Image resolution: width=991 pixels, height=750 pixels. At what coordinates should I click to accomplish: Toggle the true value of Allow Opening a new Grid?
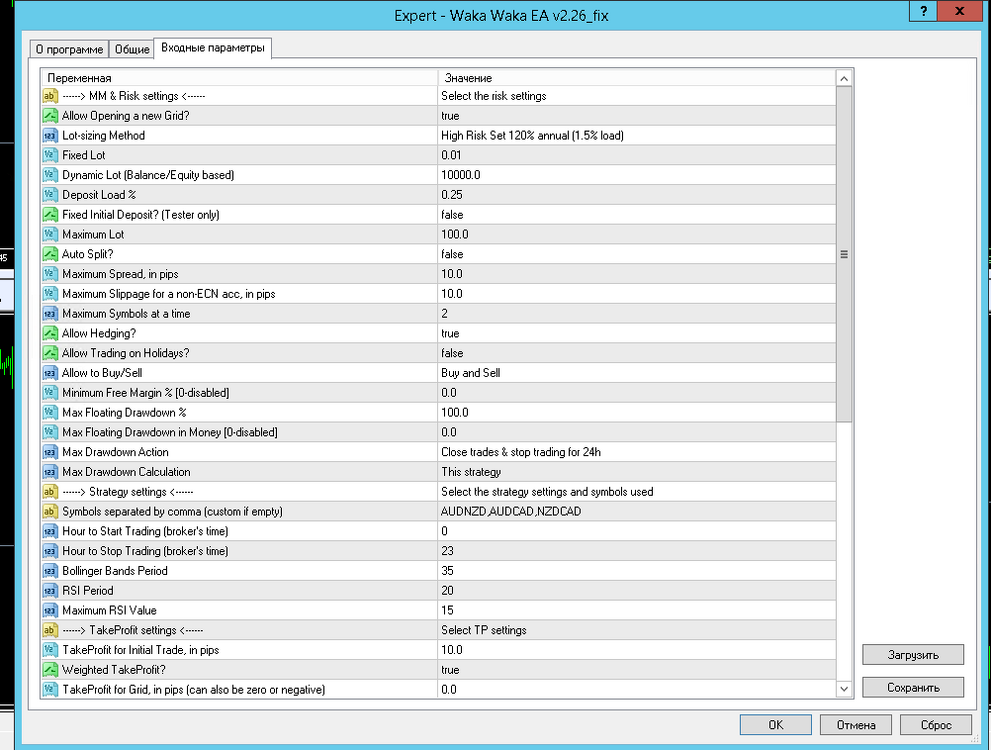(636, 116)
